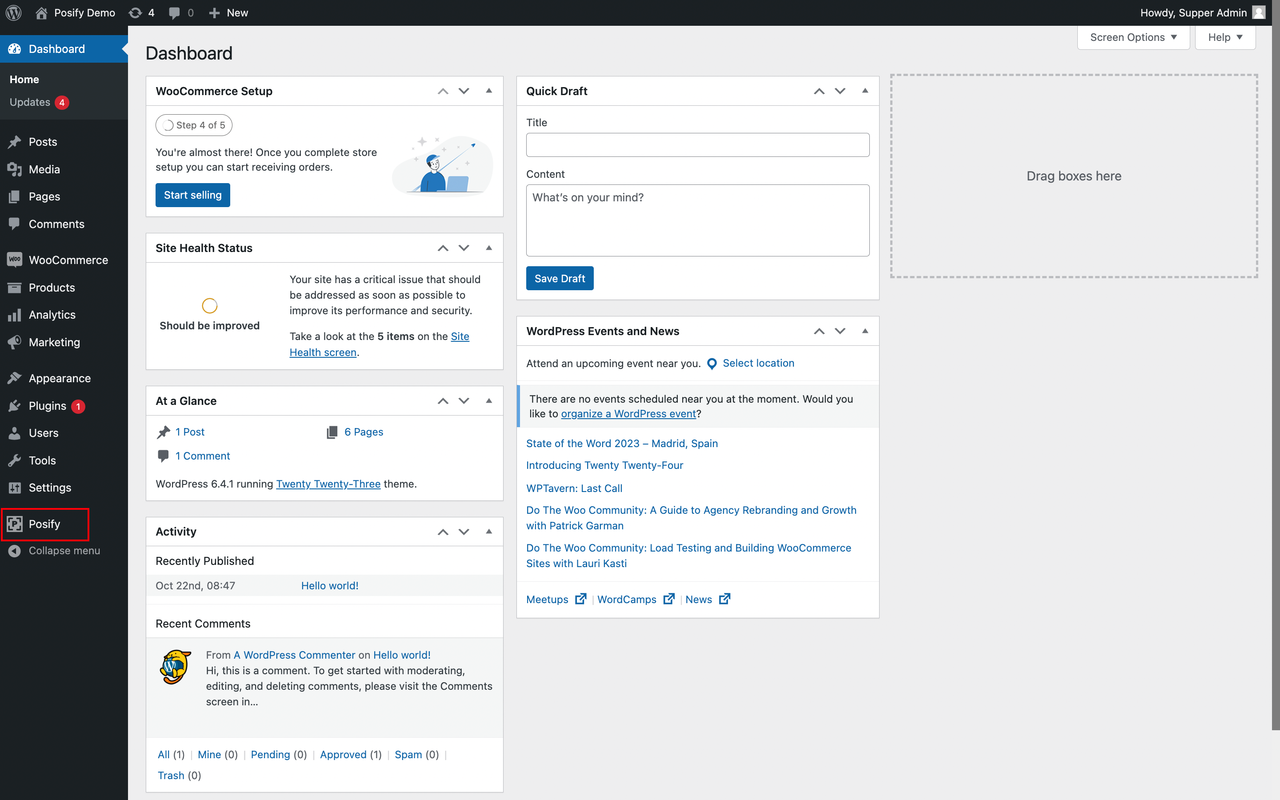The width and height of the screenshot is (1280, 800).
Task: Click the plus New icon in admin bar
Action: 215,13
